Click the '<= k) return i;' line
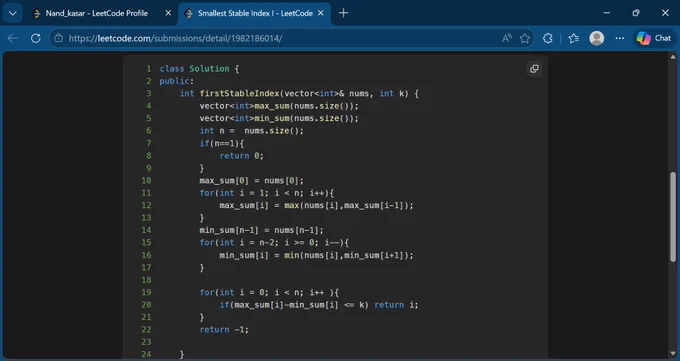 pyautogui.click(x=319, y=305)
